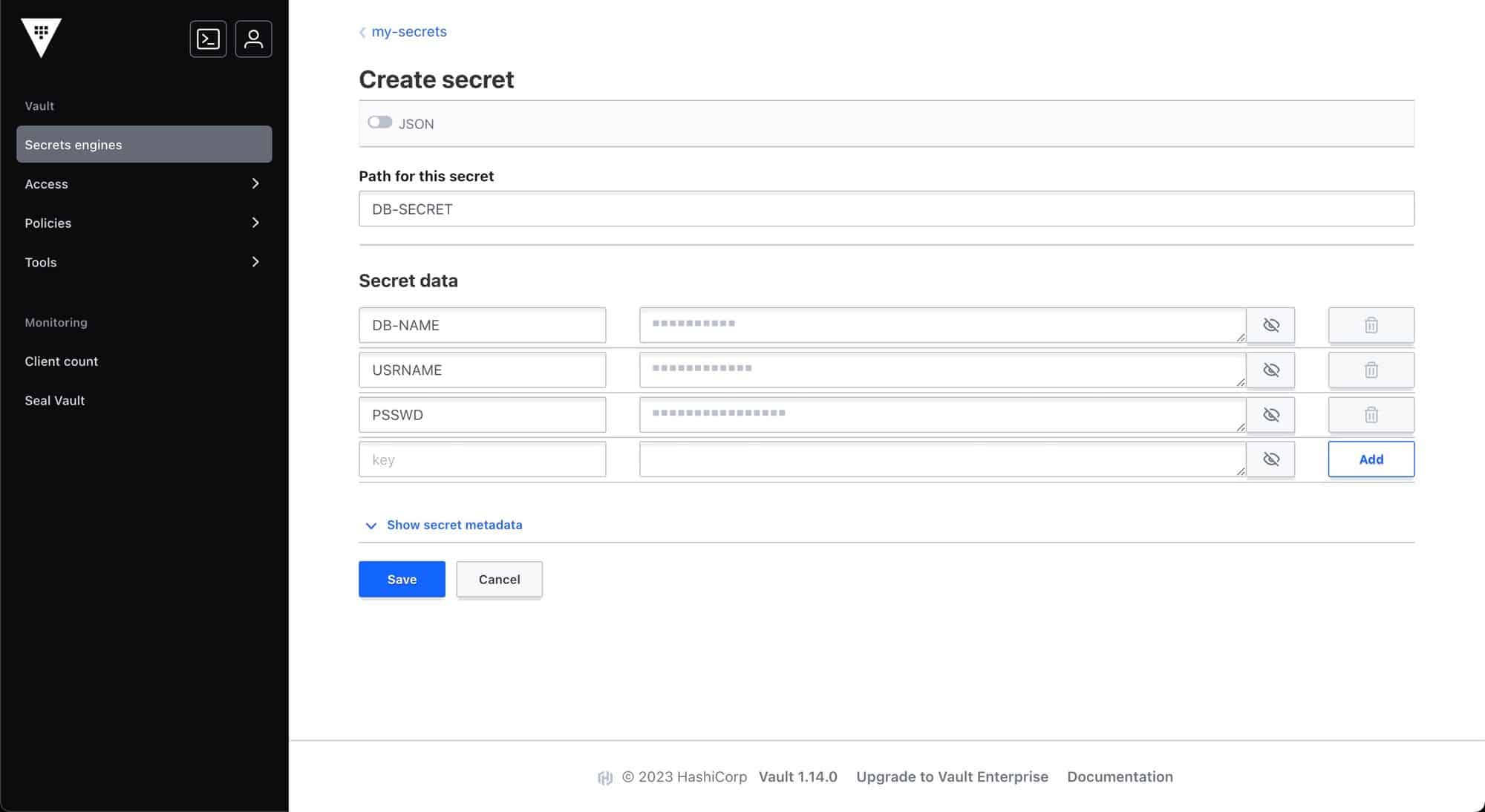
Task: Click the Add button for new key
Action: [x=1371, y=459]
